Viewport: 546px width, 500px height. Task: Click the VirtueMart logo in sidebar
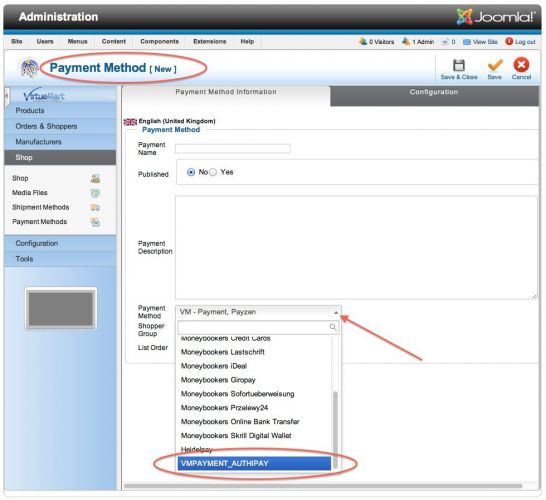pos(44,95)
